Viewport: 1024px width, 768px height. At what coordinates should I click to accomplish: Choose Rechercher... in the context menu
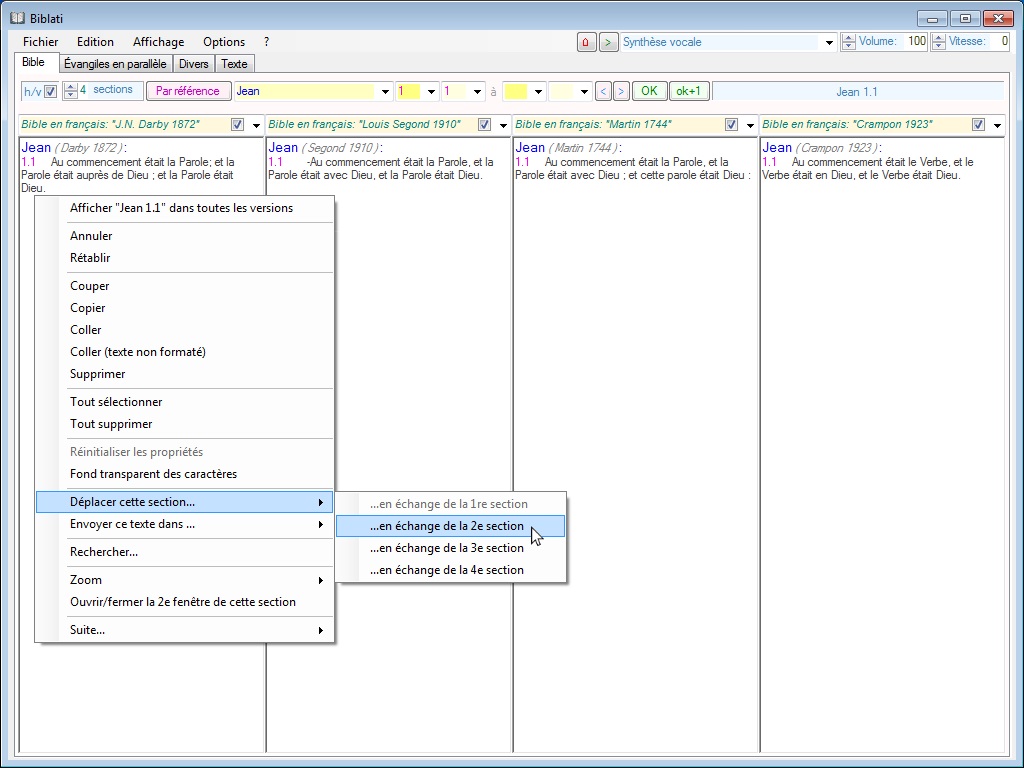coord(104,552)
